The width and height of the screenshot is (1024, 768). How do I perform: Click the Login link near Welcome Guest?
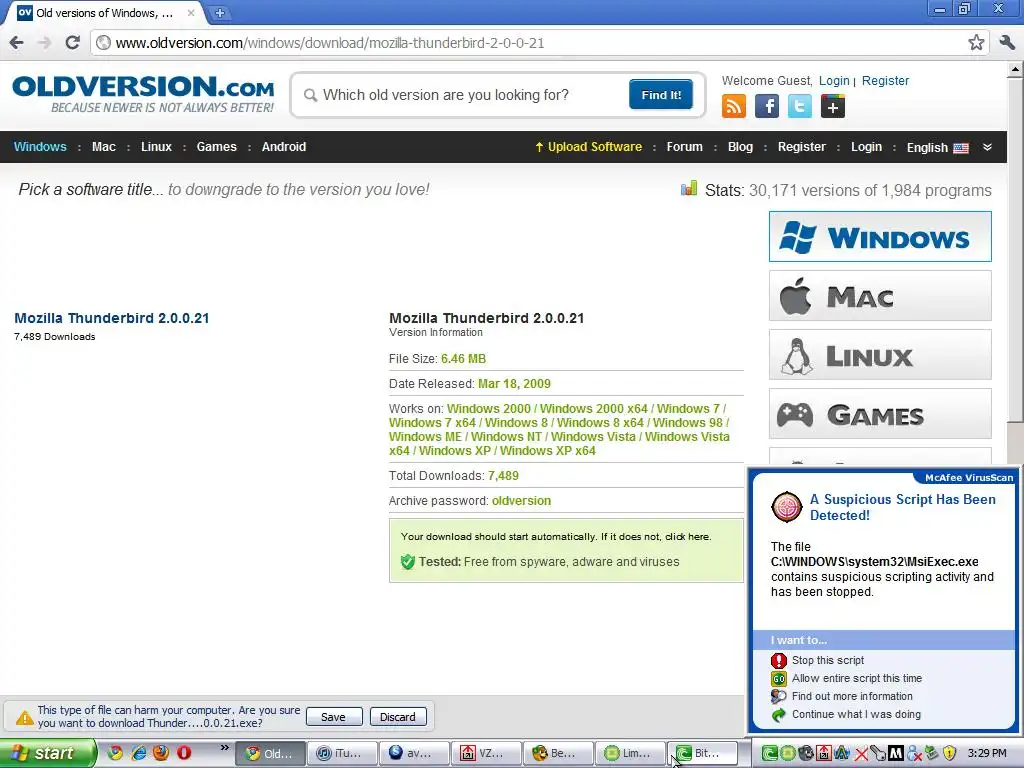tap(834, 81)
